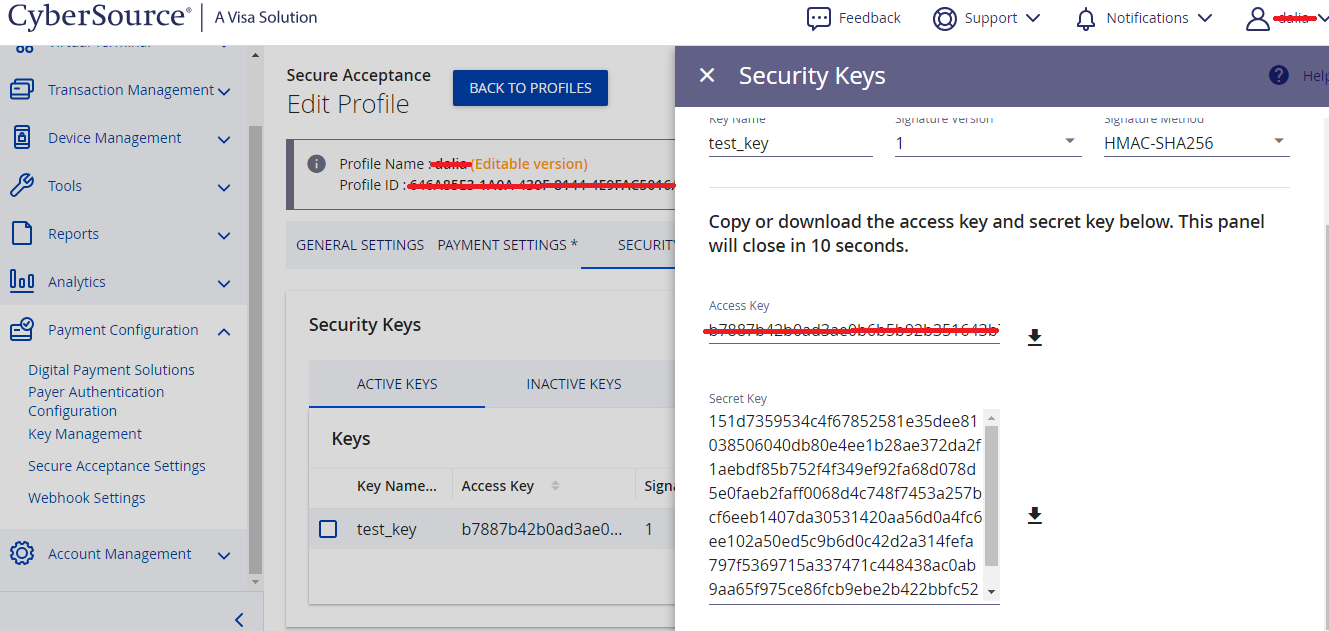This screenshot has width=1329, height=631.
Task: Collapse the sidebar with the left chevron
Action: [239, 620]
